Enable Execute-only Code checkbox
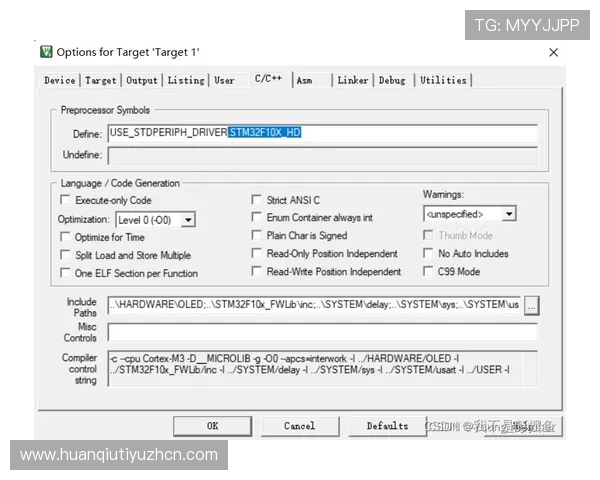Image resolution: width=600 pixels, height=480 pixels. pyautogui.click(x=67, y=200)
